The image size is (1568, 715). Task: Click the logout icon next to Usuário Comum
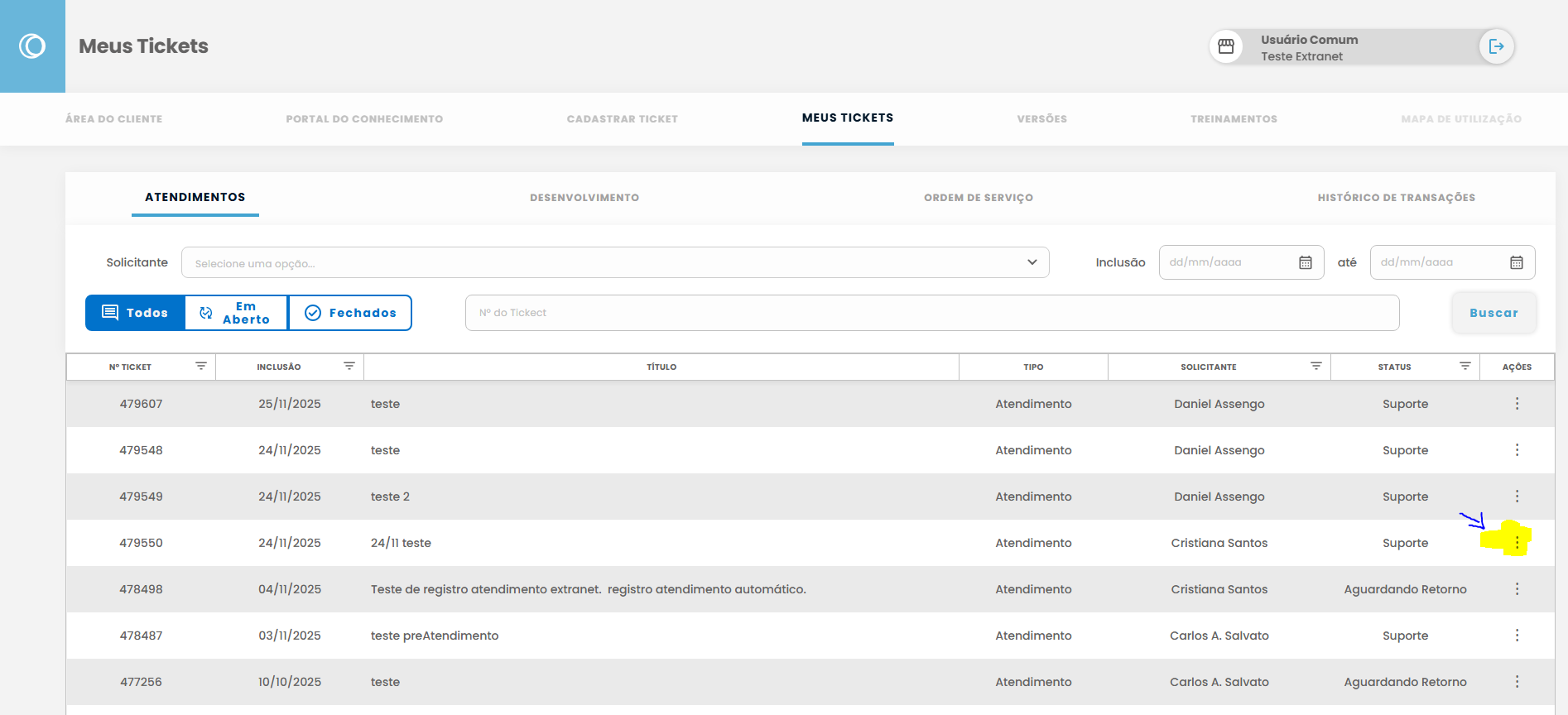click(1496, 46)
